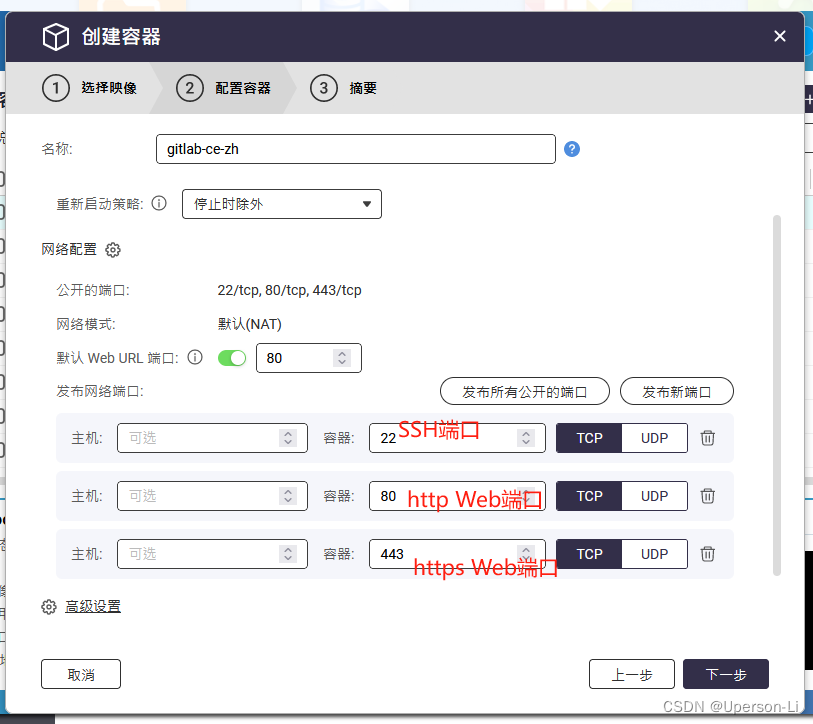Image resolution: width=813 pixels, height=724 pixels.
Task: Select TCP for container port 22
Action: click(589, 438)
